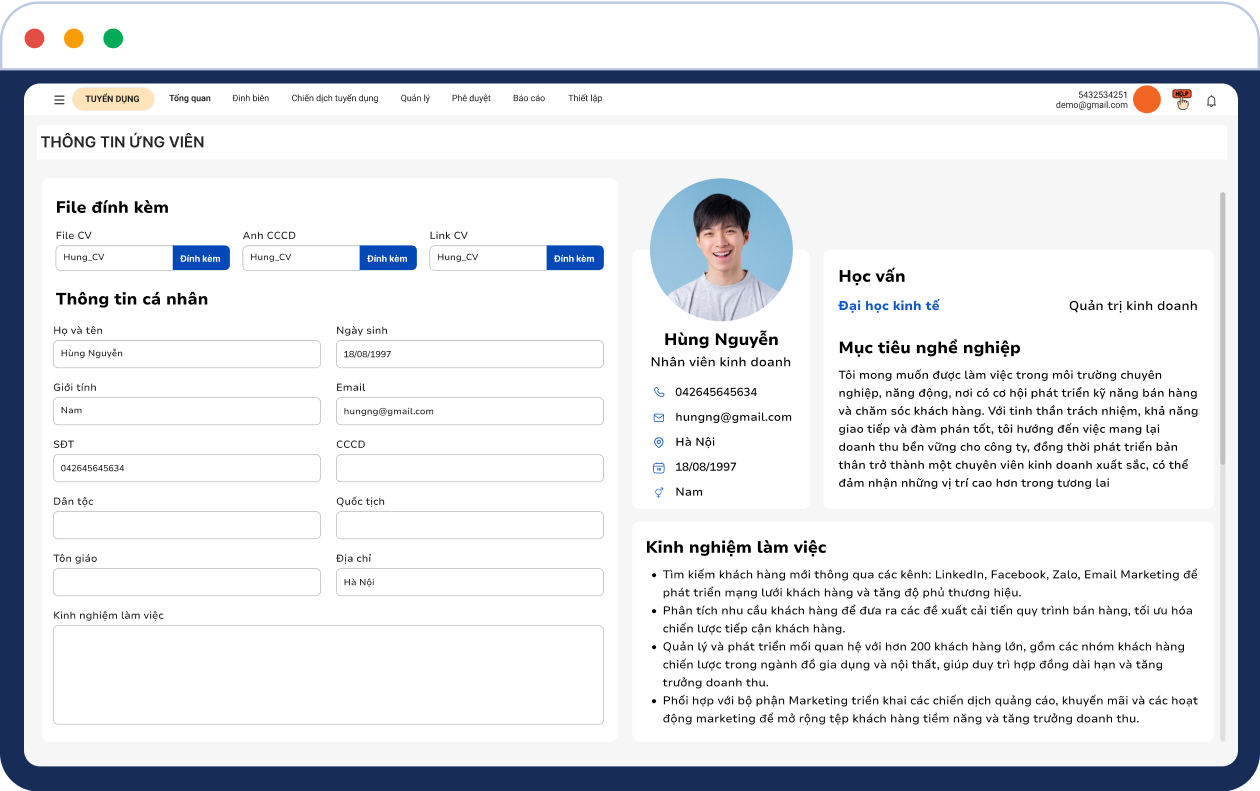This screenshot has width=1260, height=791.
Task: Click the gender icon beside Nam
Action: 658,492
